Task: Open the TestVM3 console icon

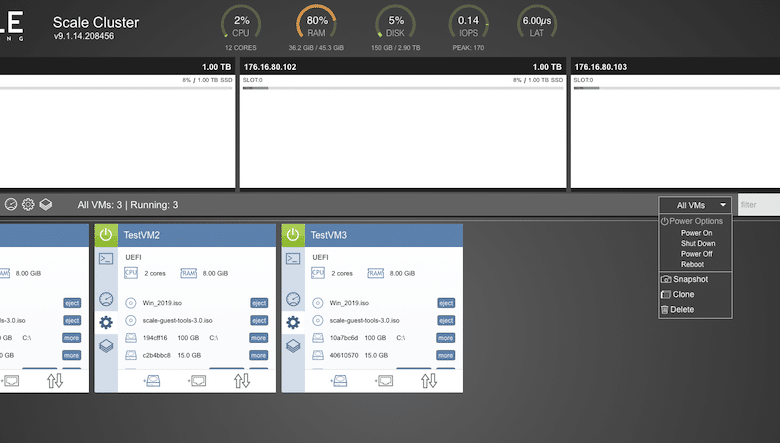Action: 293,259
